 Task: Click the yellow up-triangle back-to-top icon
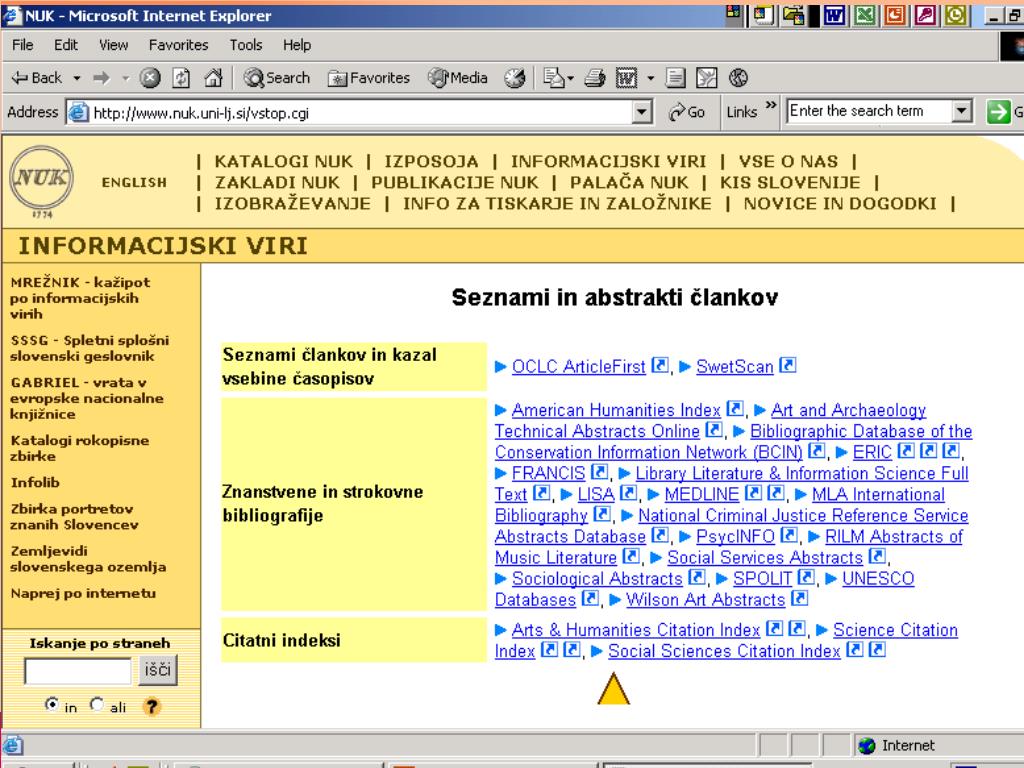[x=613, y=689]
